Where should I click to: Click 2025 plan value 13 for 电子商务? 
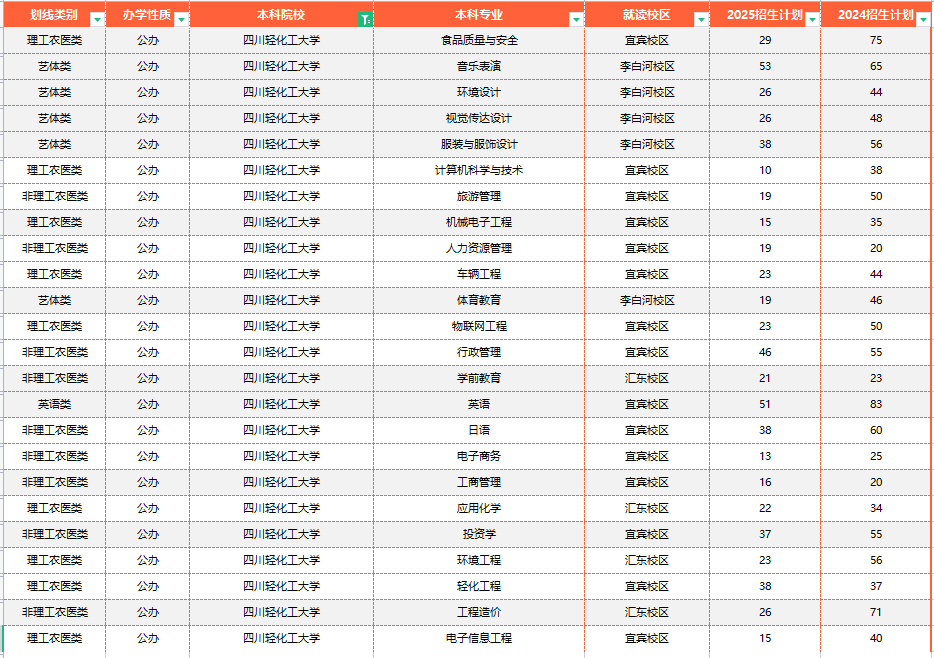pos(765,456)
